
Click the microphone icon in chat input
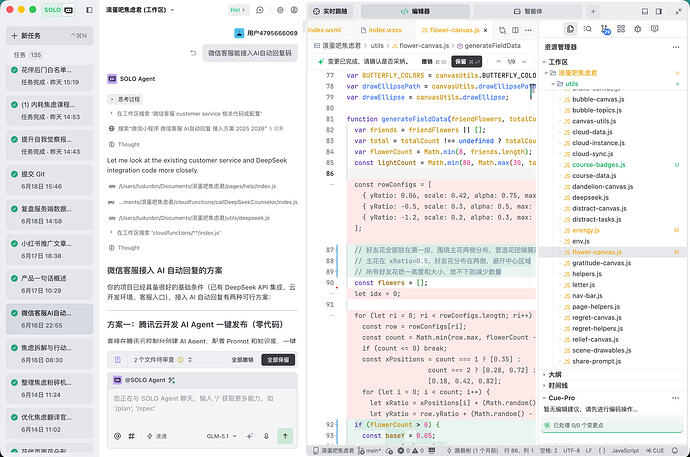266,436
